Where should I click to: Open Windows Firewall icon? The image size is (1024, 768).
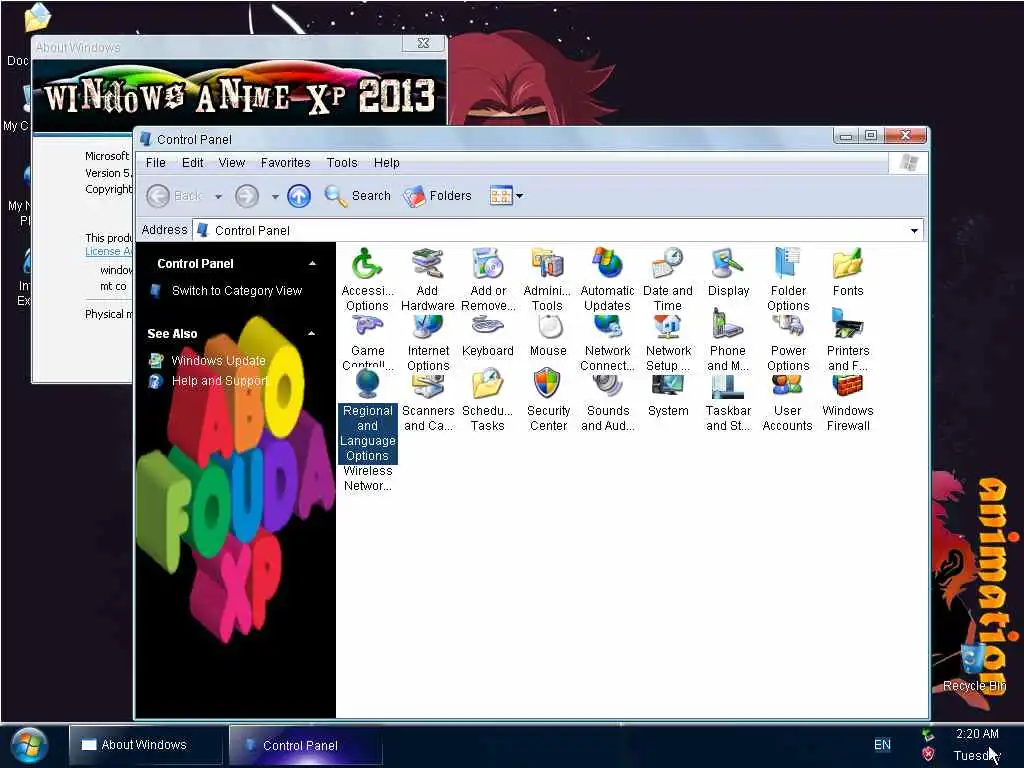pos(848,402)
